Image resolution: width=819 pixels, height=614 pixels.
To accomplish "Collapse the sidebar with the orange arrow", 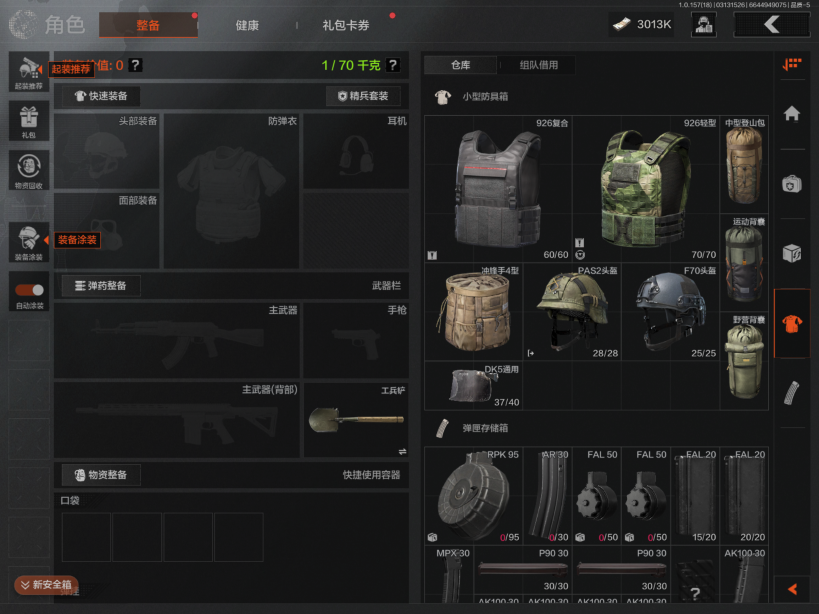I will point(792,589).
